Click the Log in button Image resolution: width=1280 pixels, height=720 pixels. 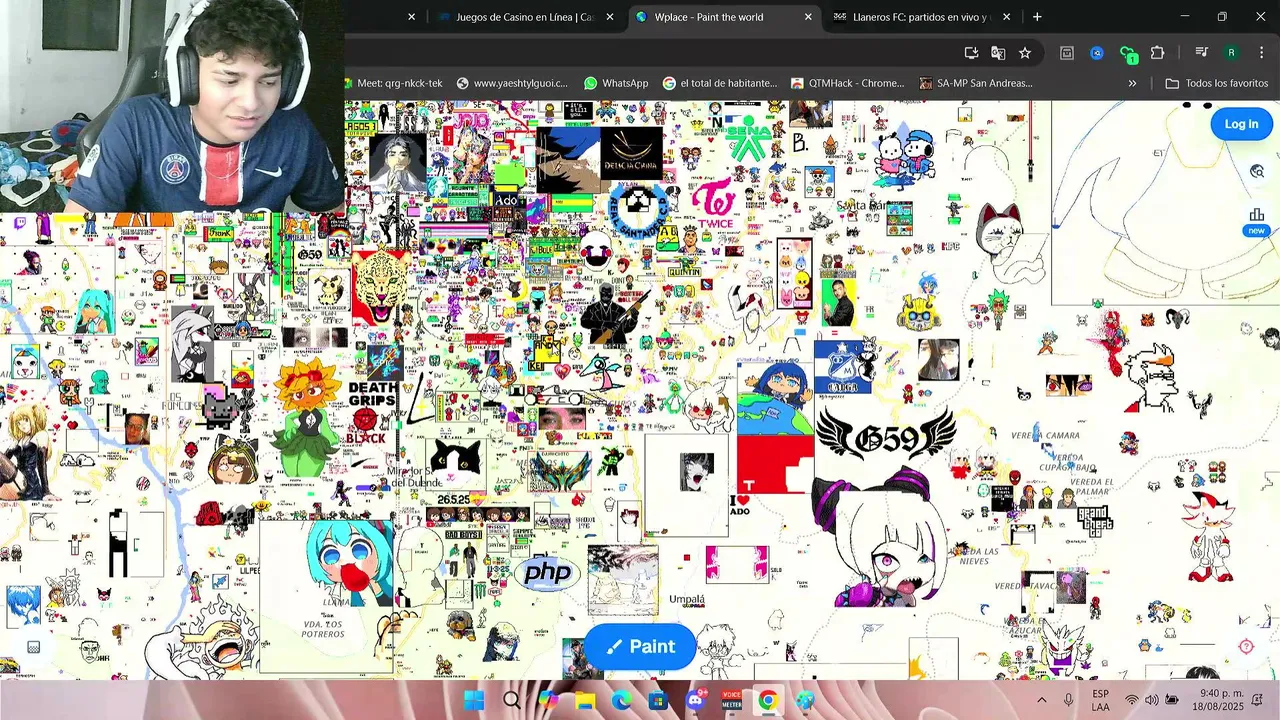pos(1241,124)
